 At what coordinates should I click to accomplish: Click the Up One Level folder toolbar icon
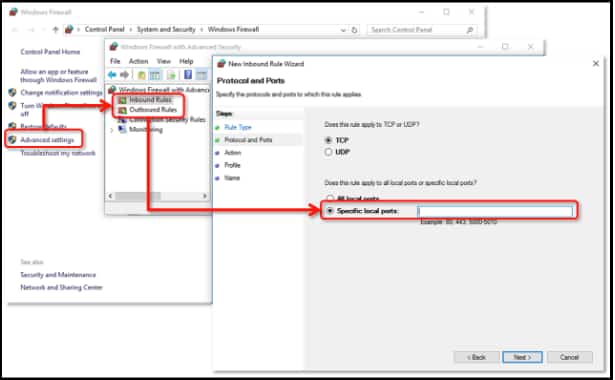coord(142,75)
